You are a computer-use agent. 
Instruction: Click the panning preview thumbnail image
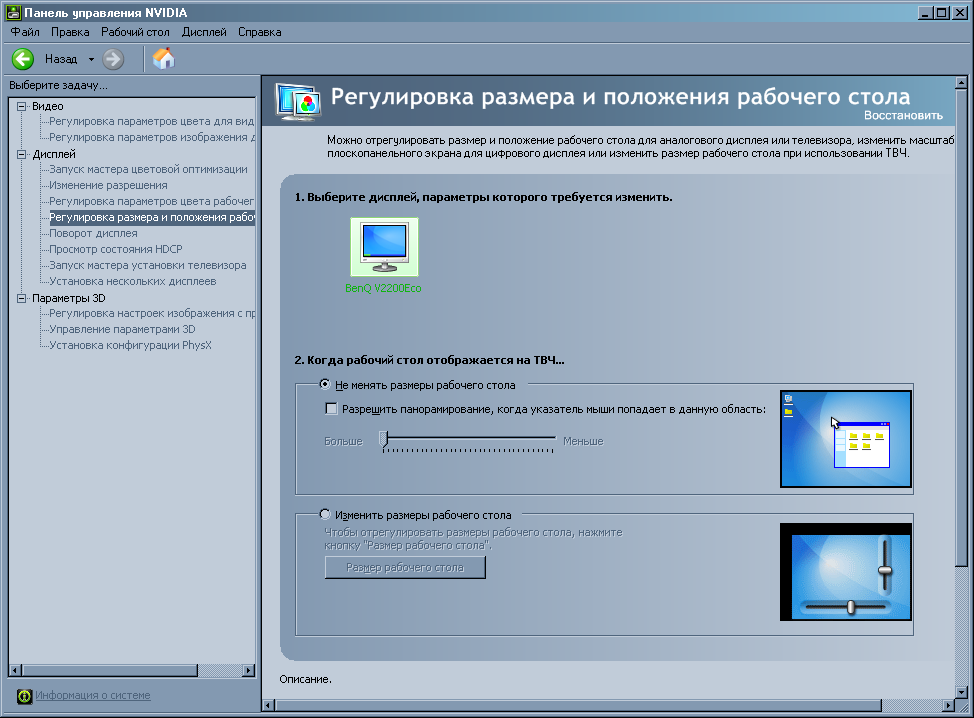[x=845, y=439]
